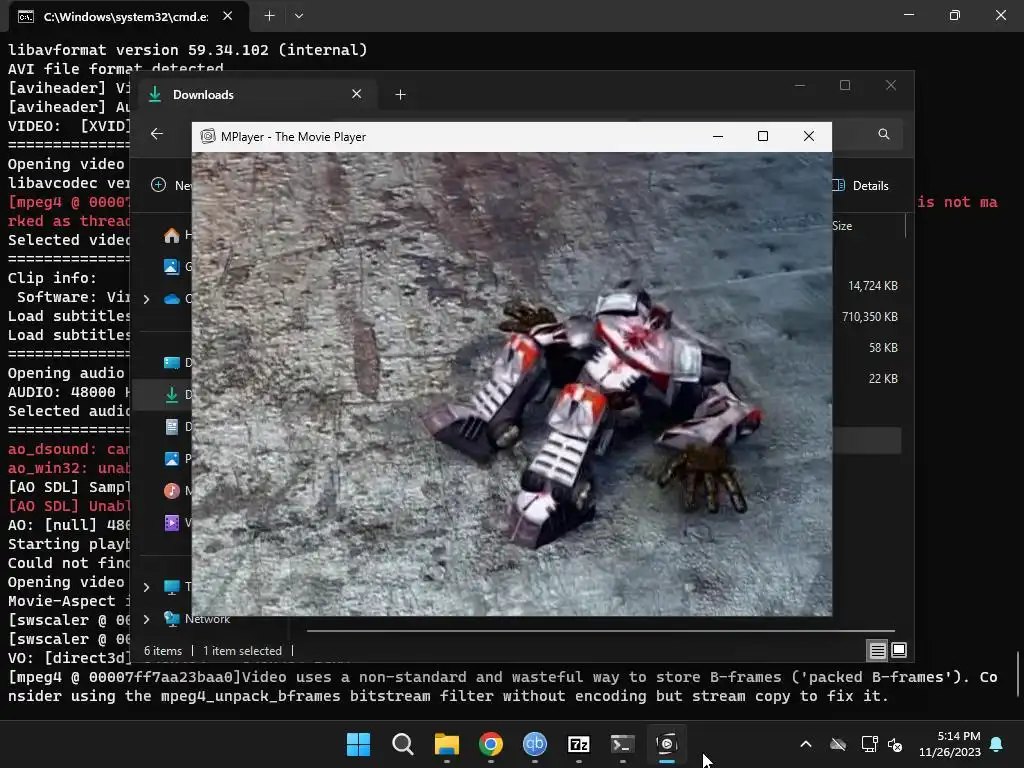The image size is (1024, 768).
Task: Select the OneDrive cloud icon in the sidebar
Action: coord(172,298)
